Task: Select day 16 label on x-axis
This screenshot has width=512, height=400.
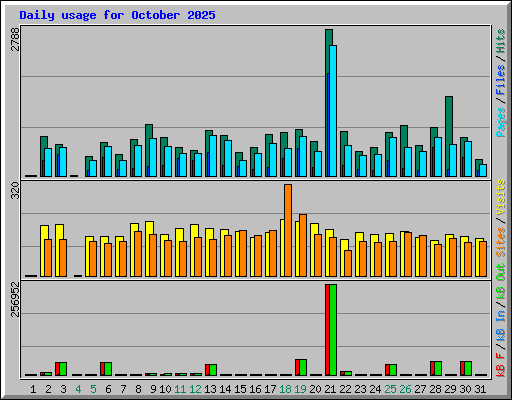Action: pyautogui.click(x=255, y=389)
